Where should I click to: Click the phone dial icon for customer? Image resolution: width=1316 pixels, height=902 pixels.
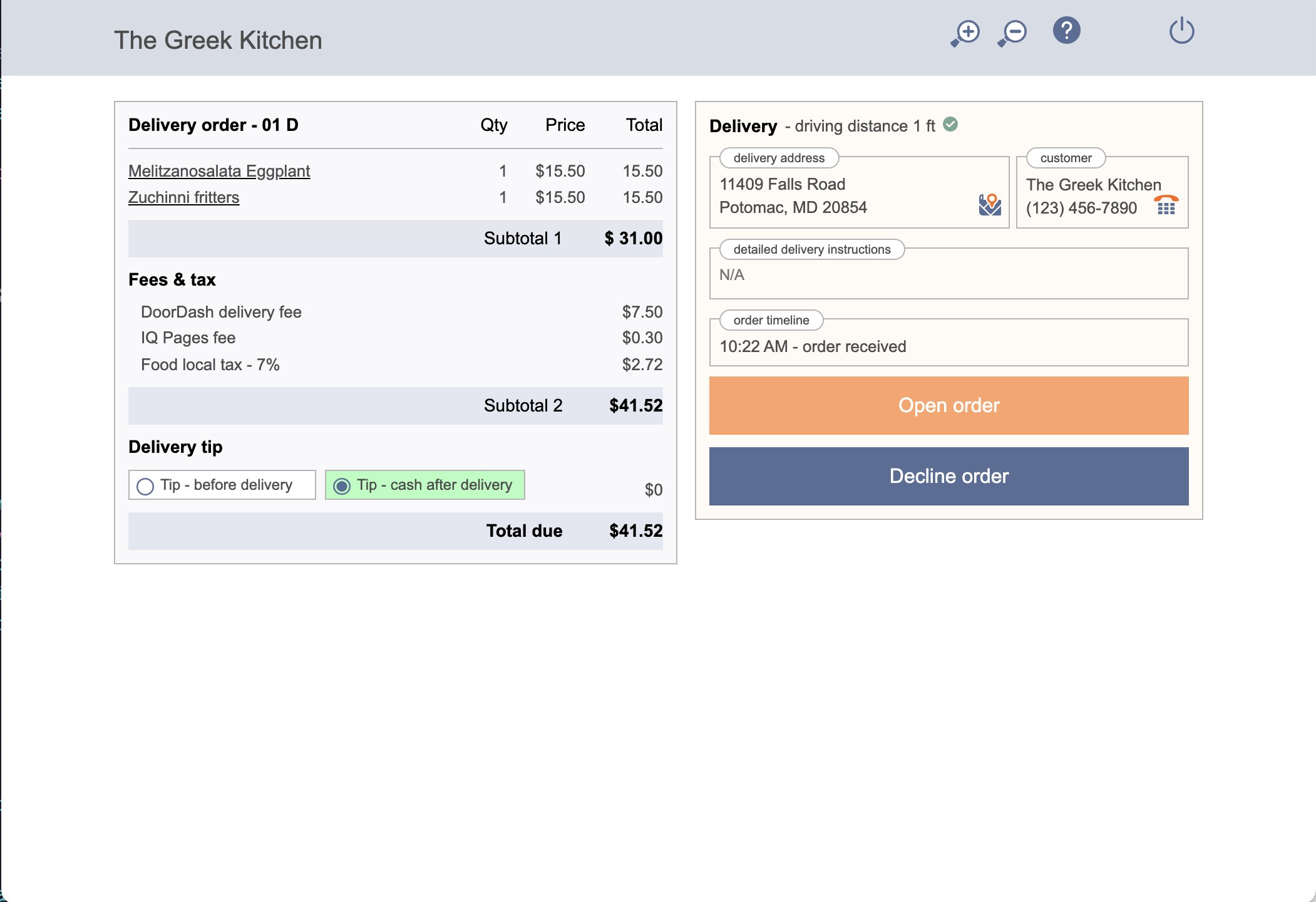1166,205
